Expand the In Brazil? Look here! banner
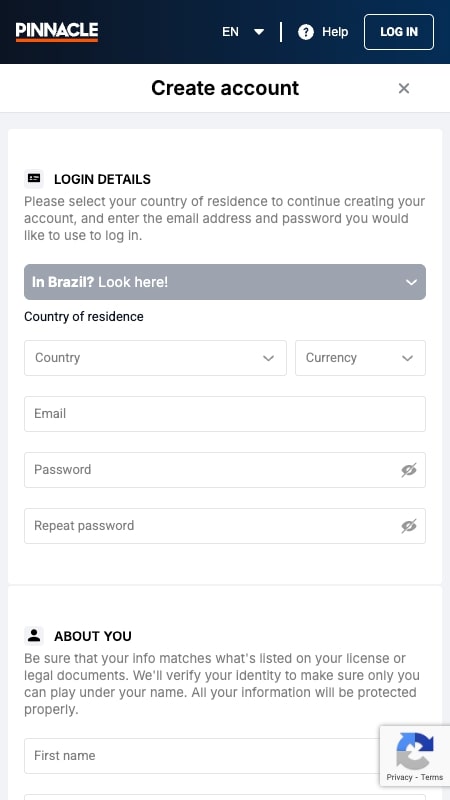The image size is (450, 800). tap(225, 282)
